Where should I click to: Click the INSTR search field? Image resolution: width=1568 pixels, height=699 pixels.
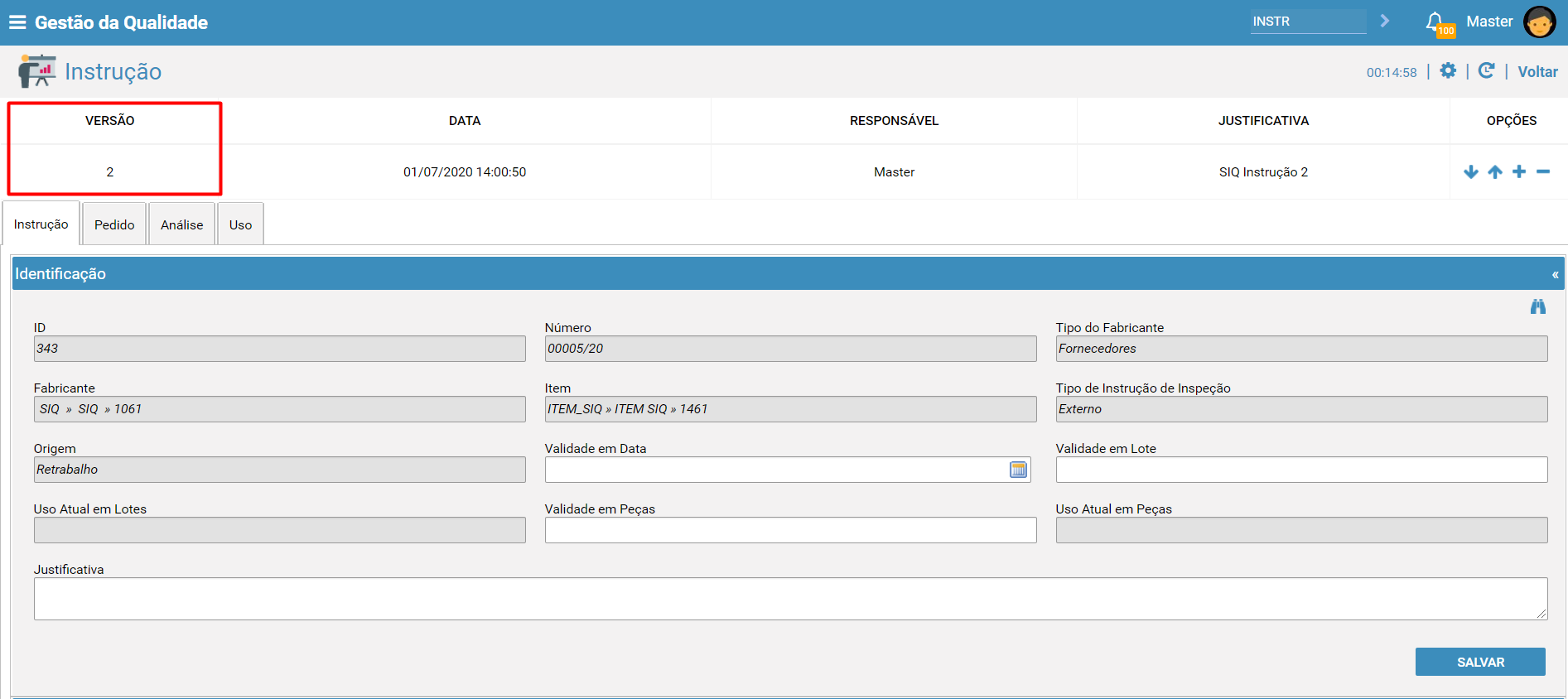(1308, 22)
